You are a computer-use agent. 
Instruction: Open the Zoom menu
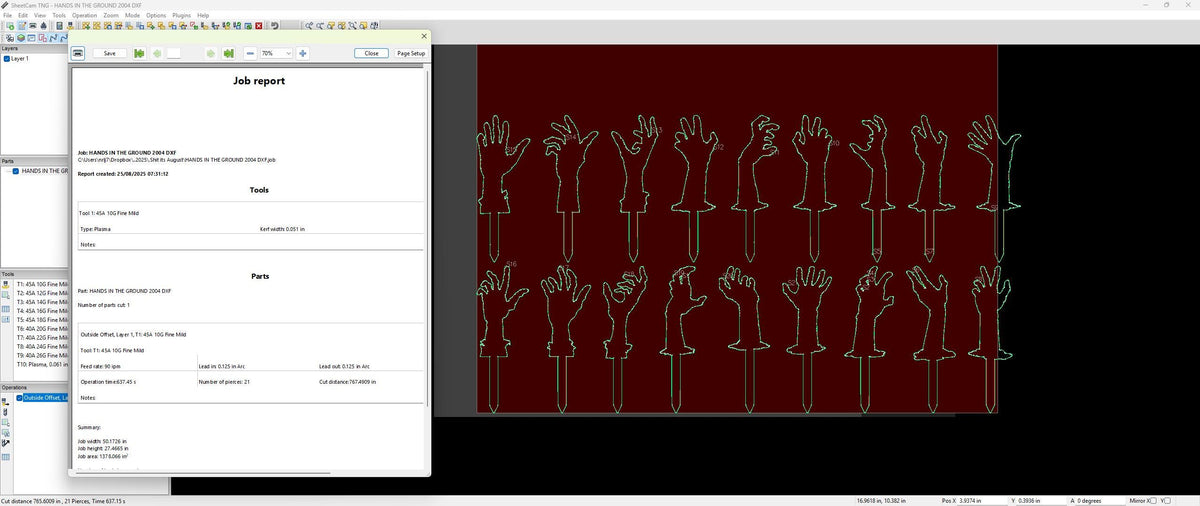(111, 16)
